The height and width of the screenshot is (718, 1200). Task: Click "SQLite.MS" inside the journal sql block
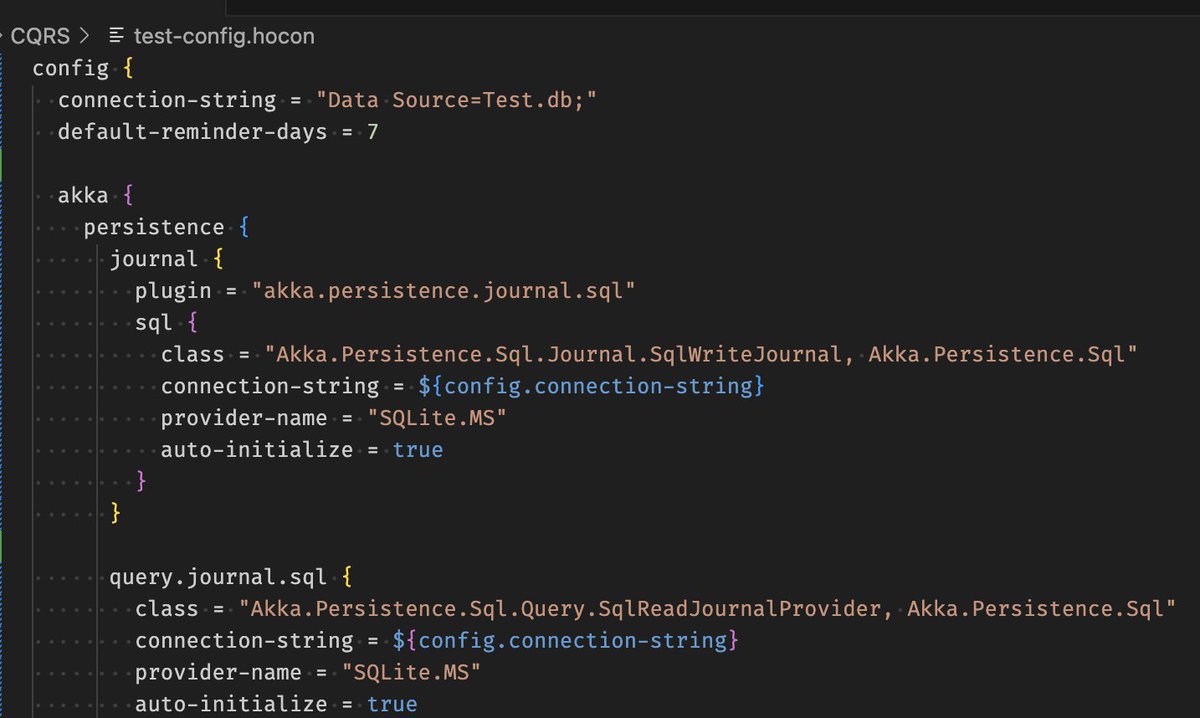437,418
